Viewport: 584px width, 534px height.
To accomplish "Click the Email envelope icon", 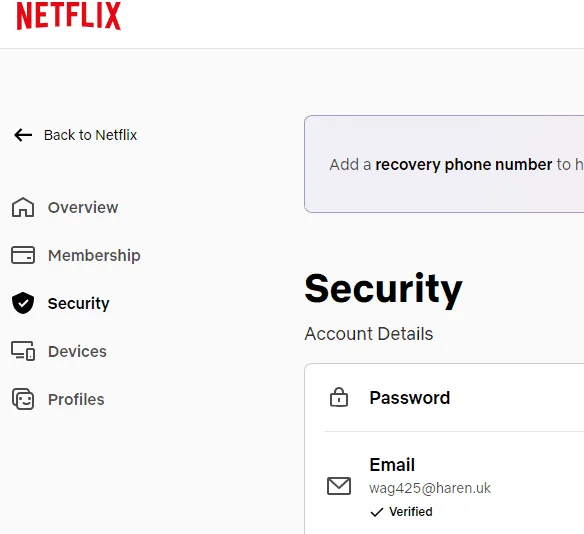I will coord(339,486).
